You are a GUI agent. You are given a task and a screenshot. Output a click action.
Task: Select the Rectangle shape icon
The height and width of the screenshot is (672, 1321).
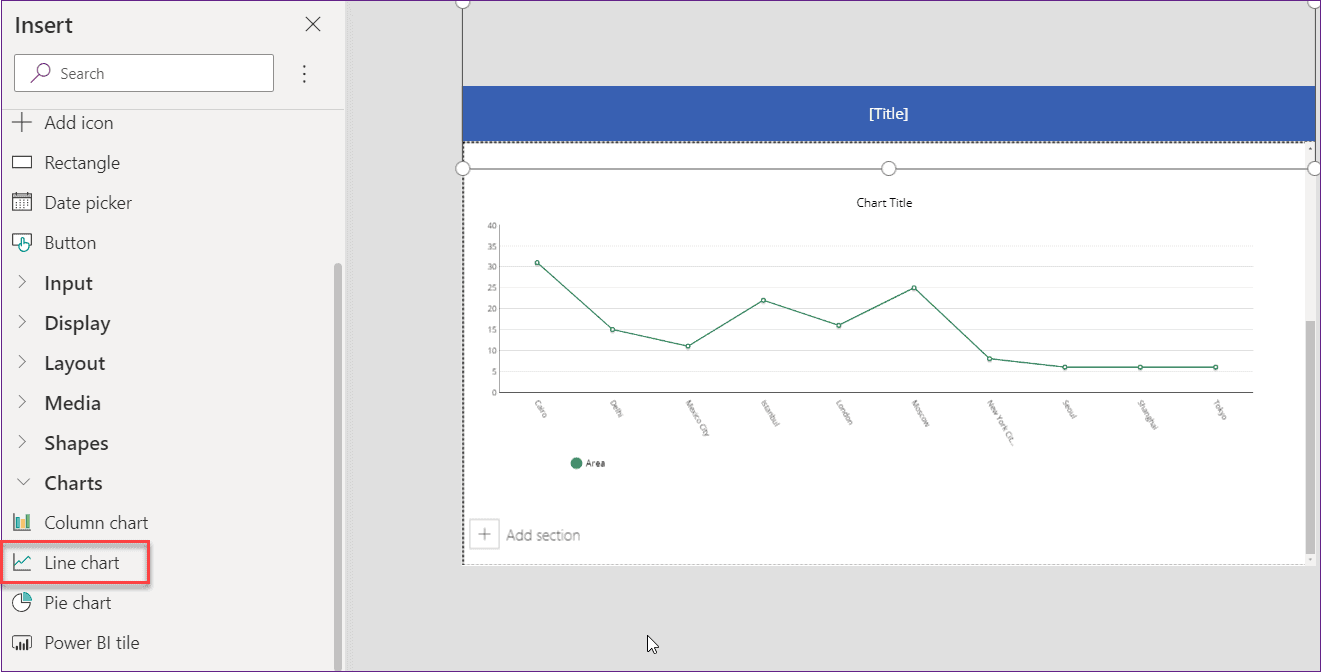[22, 163]
